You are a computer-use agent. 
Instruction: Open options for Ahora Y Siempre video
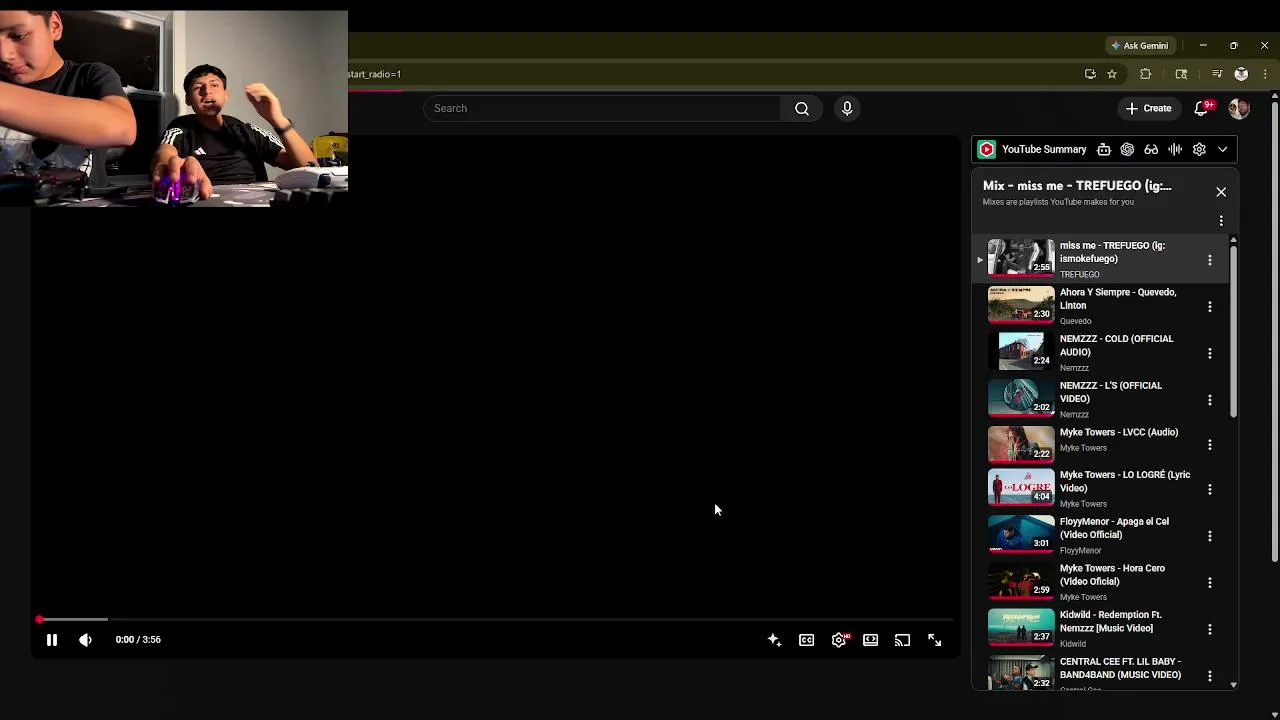(x=1210, y=306)
